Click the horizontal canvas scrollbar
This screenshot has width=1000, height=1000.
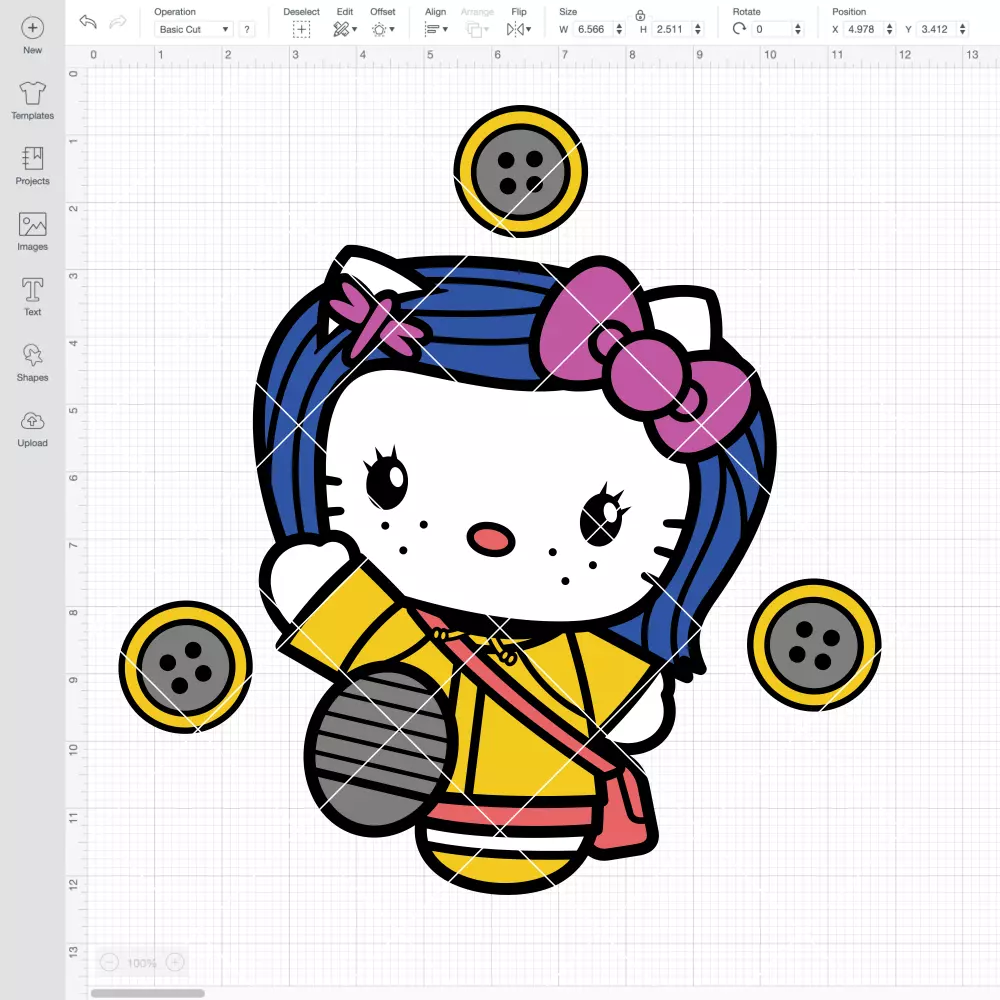pyautogui.click(x=147, y=993)
